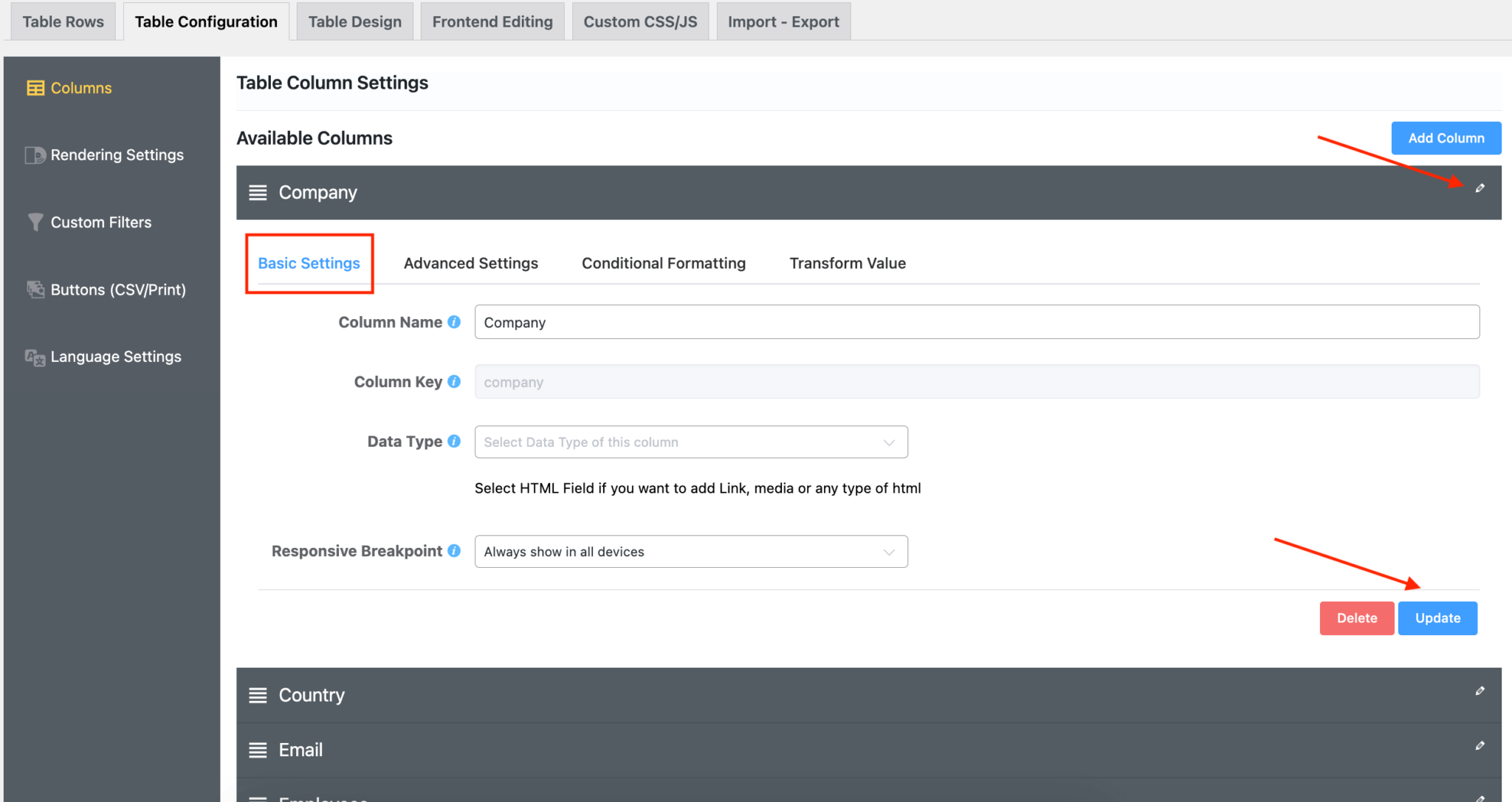Expand the Country column settings
The image size is (1512, 802).
[312, 694]
